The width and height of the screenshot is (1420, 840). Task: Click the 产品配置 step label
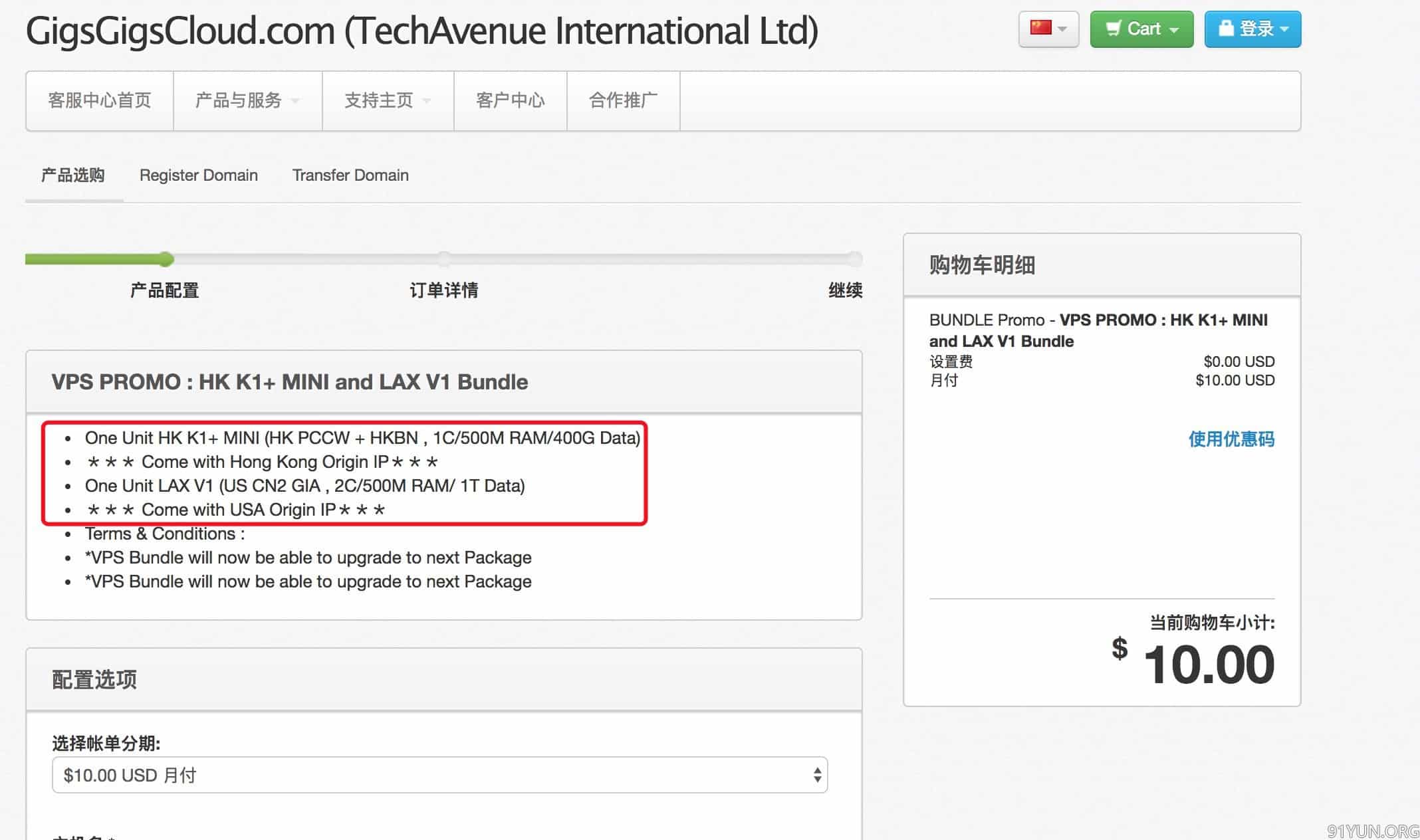pos(165,290)
